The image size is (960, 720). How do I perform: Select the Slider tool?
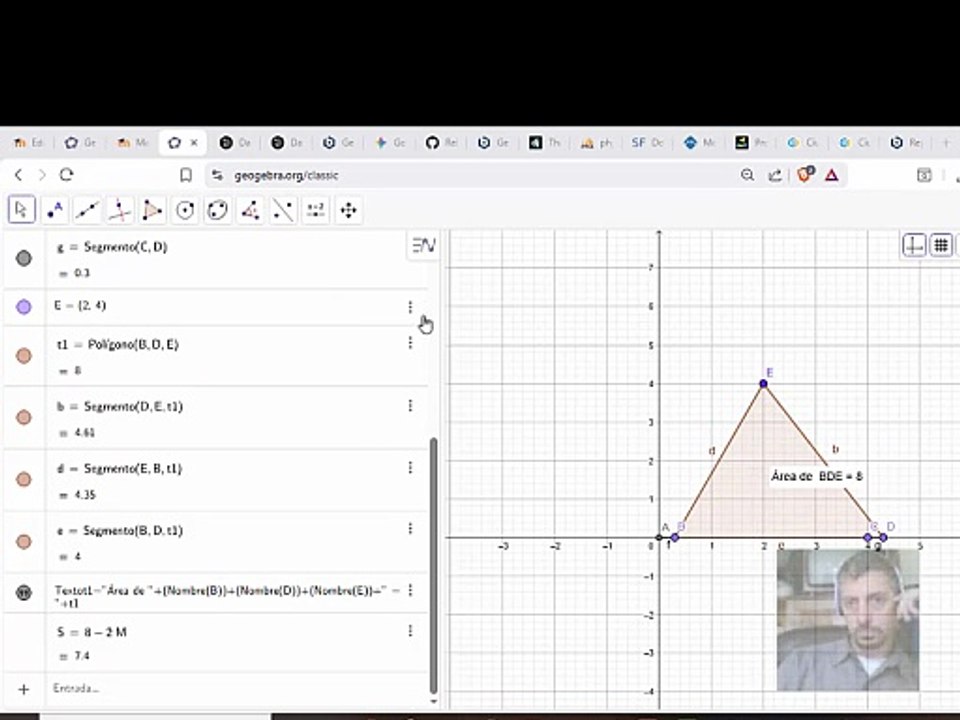tap(316, 210)
